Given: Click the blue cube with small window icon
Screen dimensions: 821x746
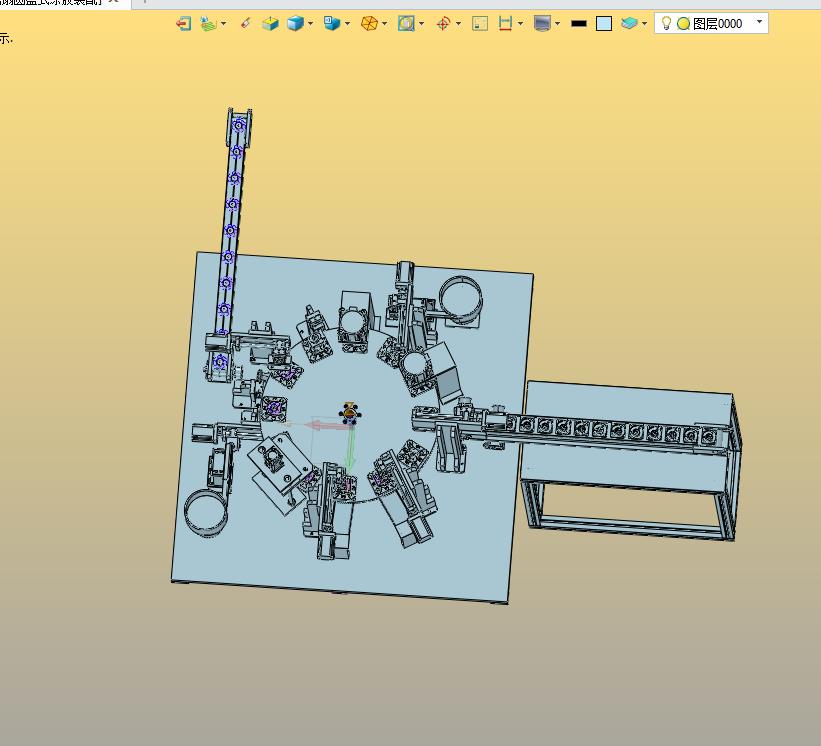Looking at the screenshot, I should (332, 23).
